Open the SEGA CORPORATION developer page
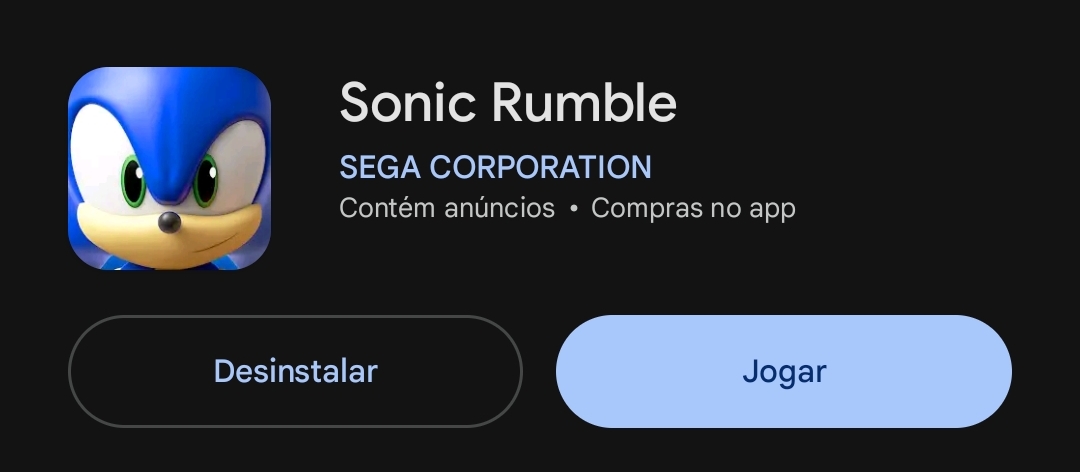 (495, 166)
